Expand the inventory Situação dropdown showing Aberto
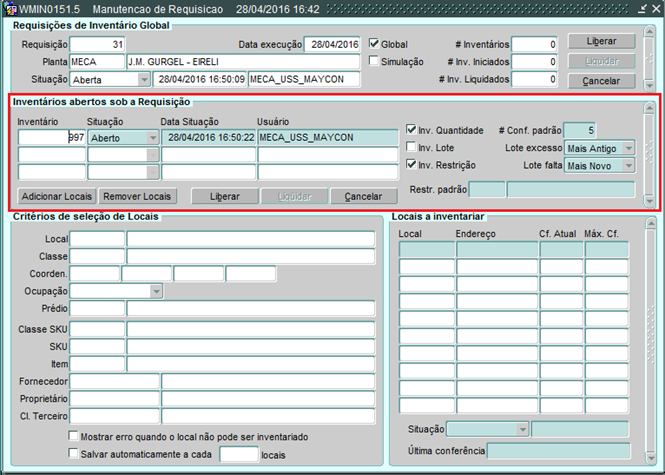 [152, 138]
